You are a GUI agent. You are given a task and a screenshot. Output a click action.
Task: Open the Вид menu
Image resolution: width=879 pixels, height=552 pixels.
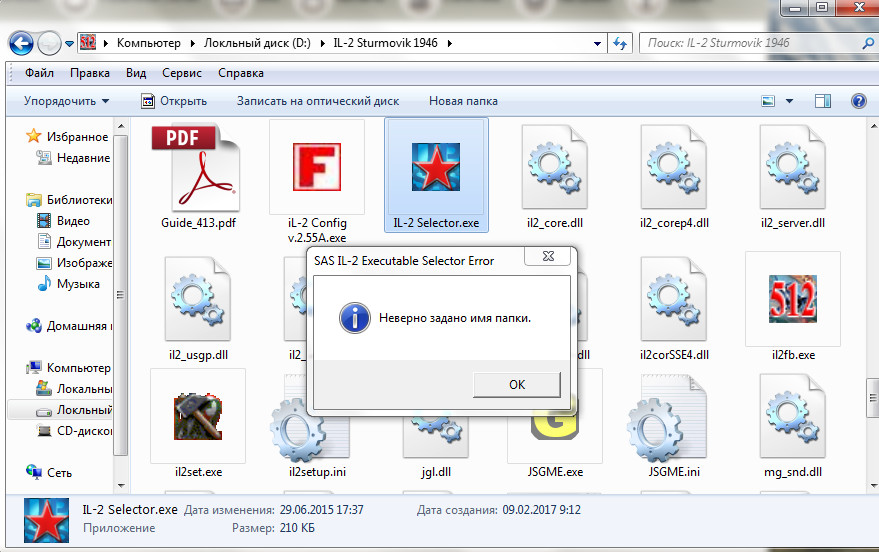136,73
